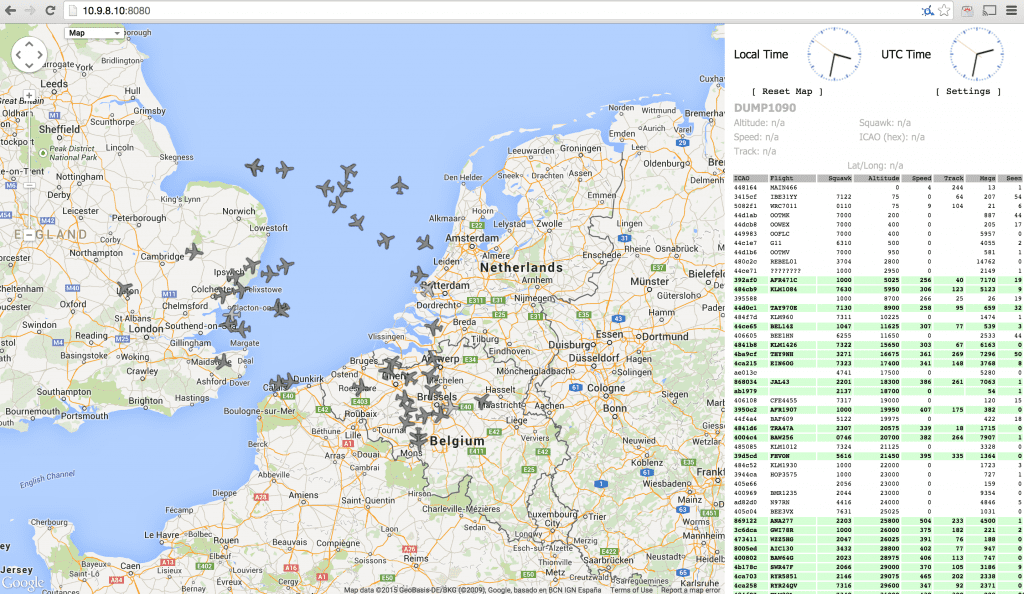Open the Settings link

pos(968,91)
